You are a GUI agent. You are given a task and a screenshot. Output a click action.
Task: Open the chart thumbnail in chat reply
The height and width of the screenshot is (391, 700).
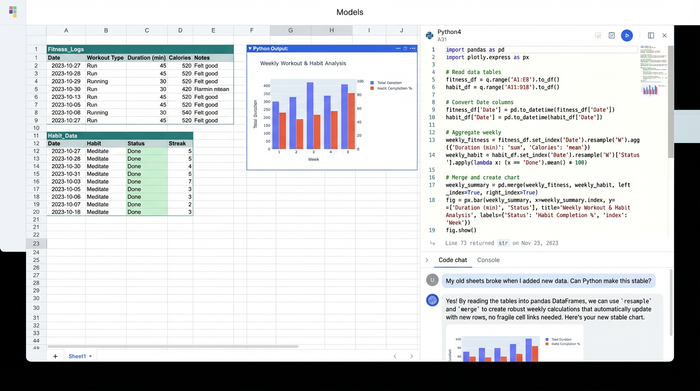tap(514, 343)
